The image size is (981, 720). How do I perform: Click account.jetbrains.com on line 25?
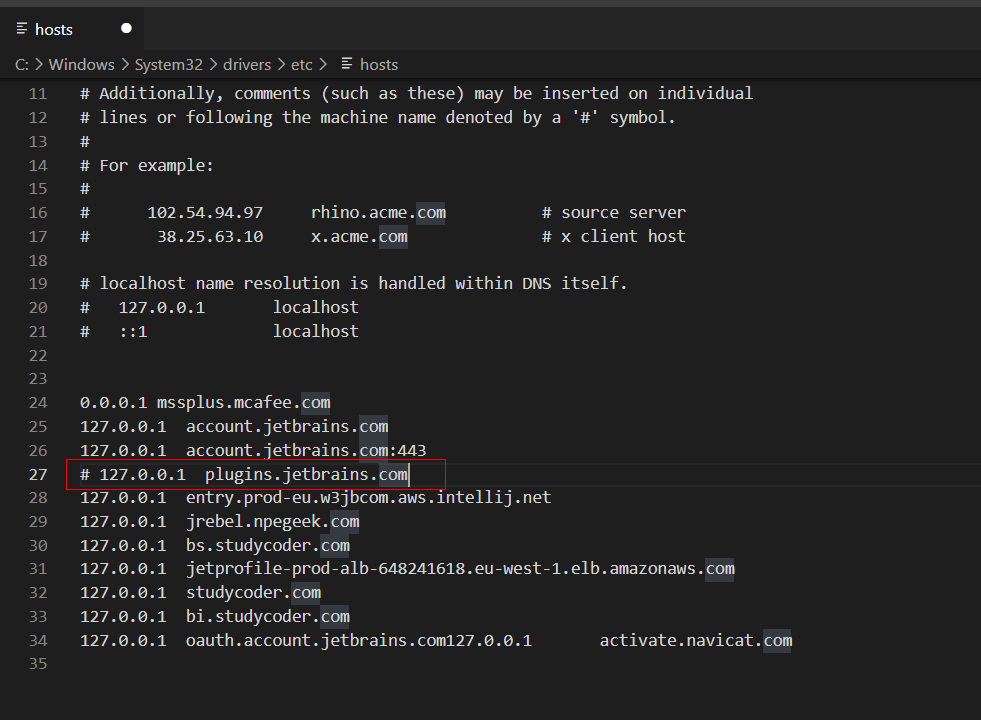click(287, 427)
